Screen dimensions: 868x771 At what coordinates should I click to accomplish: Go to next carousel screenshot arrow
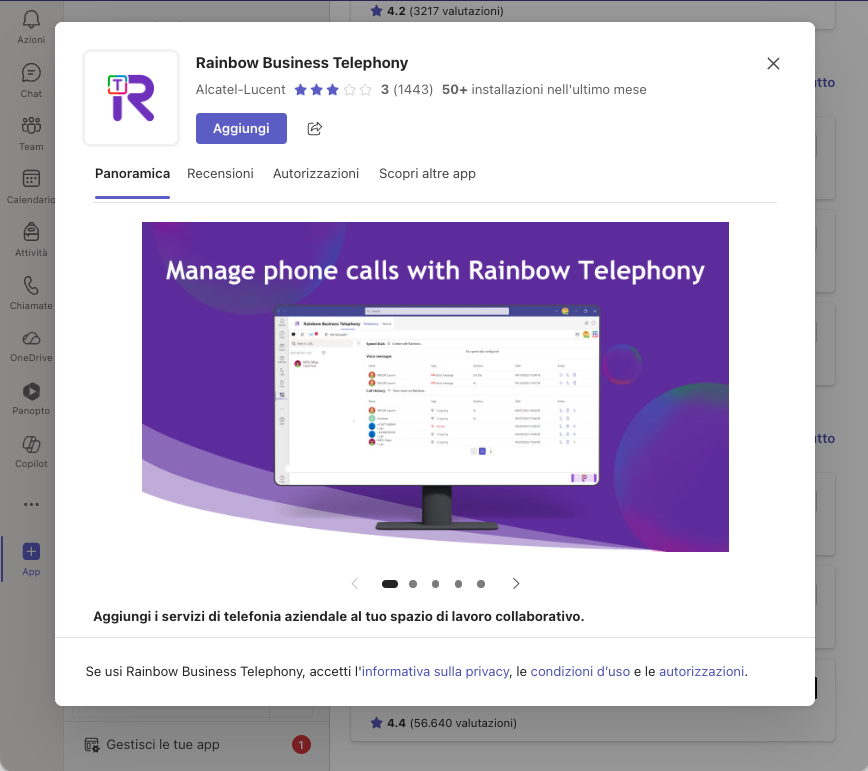[x=516, y=584]
